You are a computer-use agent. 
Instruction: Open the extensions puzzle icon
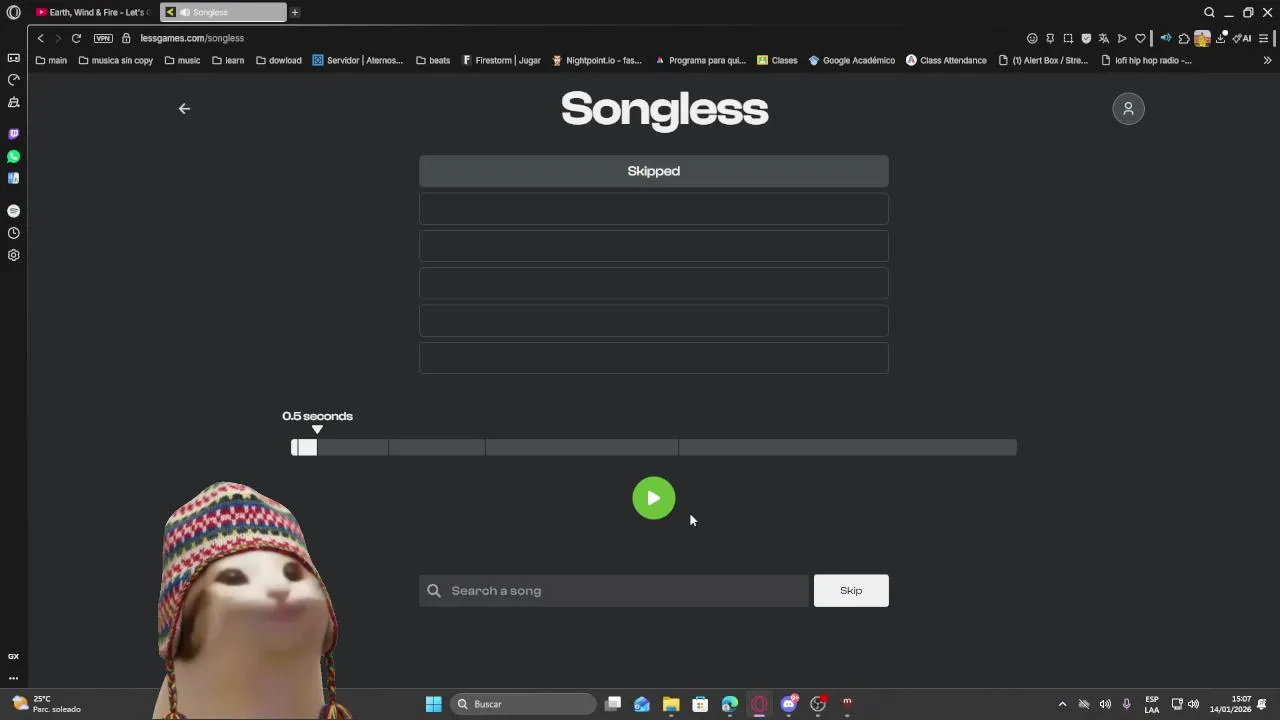1184,38
